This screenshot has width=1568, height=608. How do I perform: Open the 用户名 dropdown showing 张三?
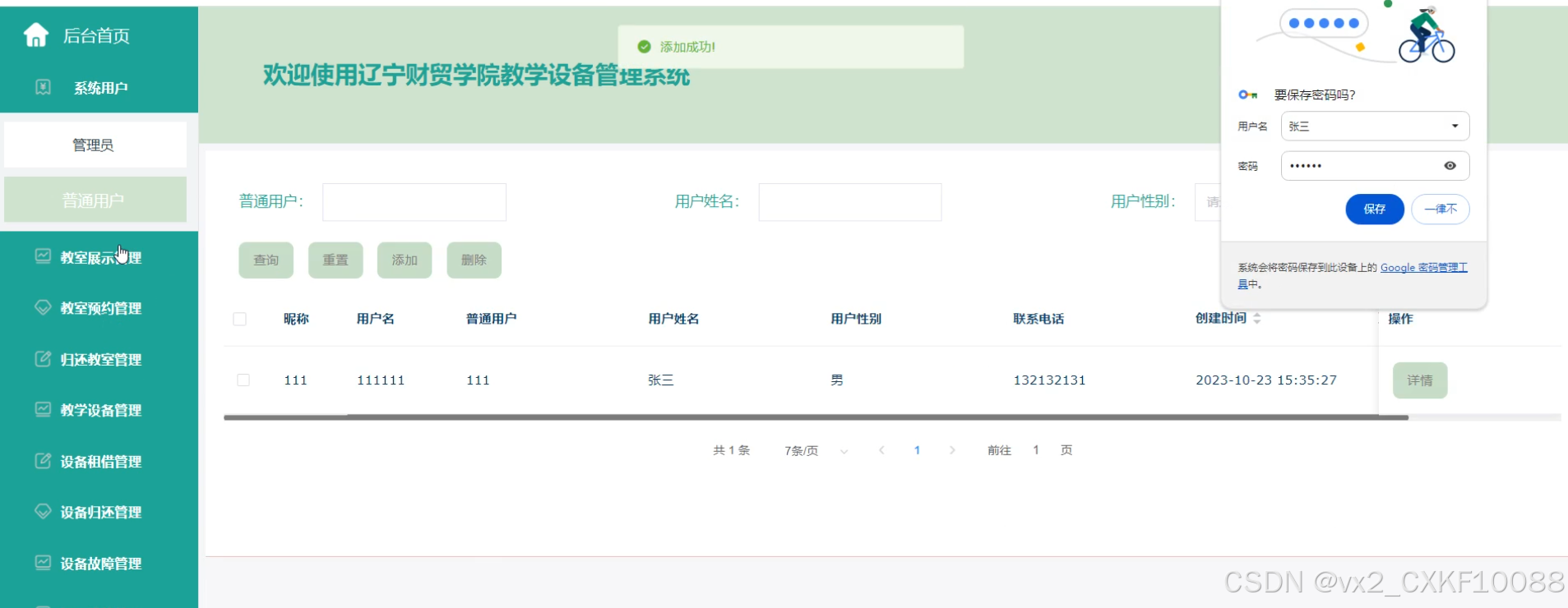tap(1375, 126)
